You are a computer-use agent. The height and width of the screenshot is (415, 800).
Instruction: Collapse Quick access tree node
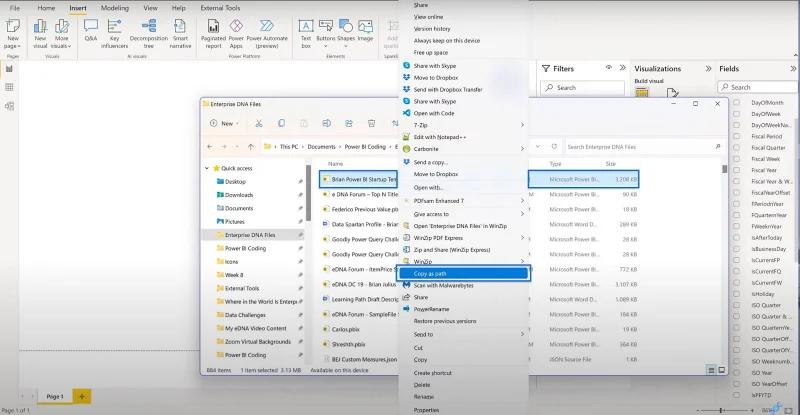click(207, 168)
